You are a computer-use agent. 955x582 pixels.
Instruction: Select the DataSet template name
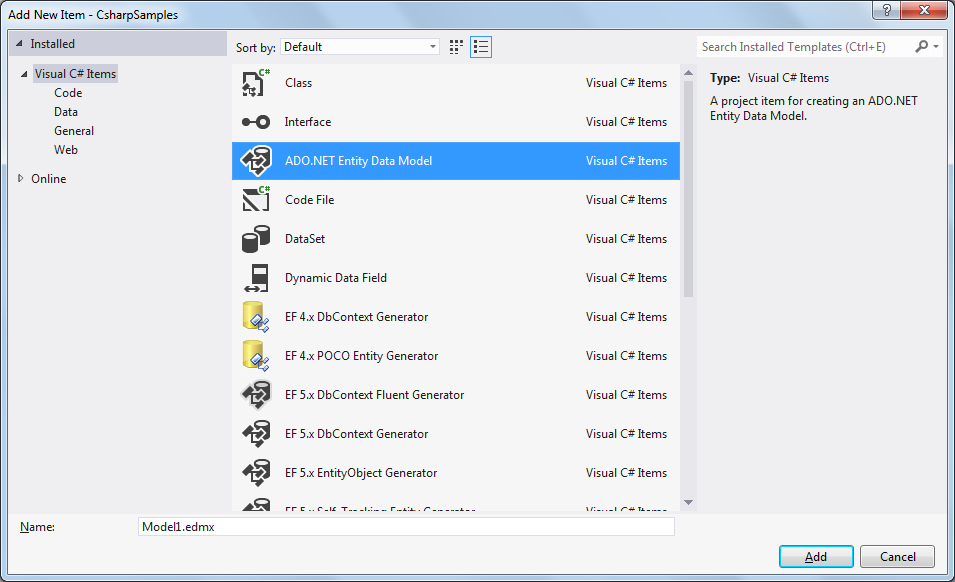click(x=305, y=239)
